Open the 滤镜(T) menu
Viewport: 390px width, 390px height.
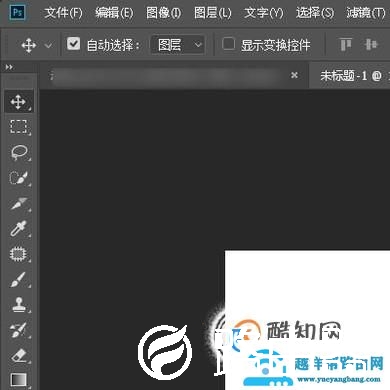(x=366, y=13)
